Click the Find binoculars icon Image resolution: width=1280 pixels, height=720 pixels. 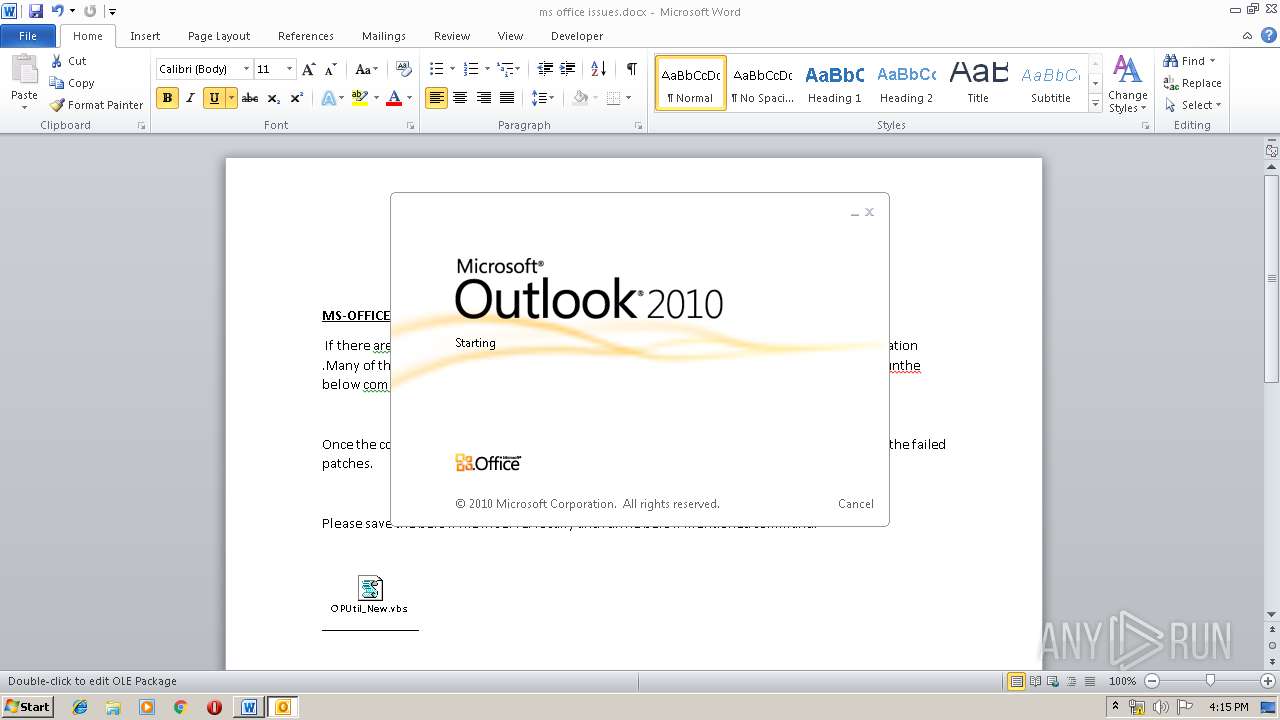pos(1170,61)
